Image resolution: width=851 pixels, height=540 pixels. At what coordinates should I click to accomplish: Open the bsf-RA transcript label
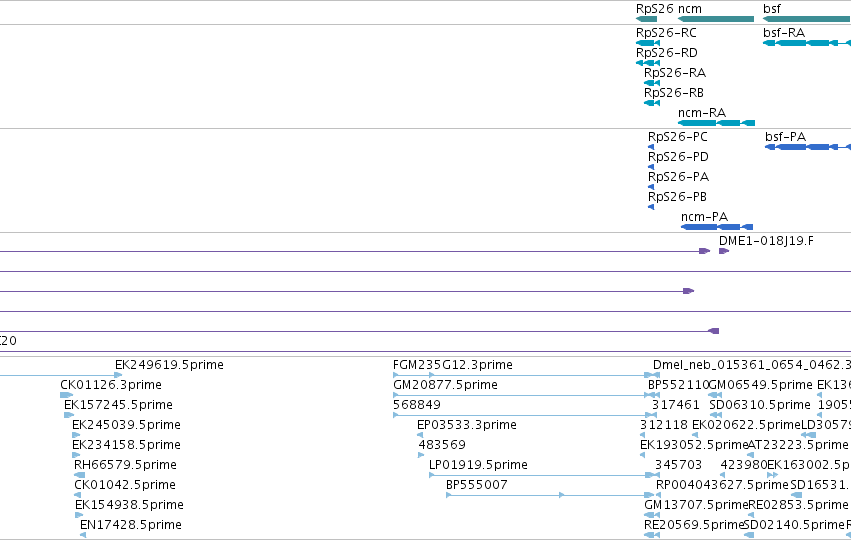(x=784, y=33)
